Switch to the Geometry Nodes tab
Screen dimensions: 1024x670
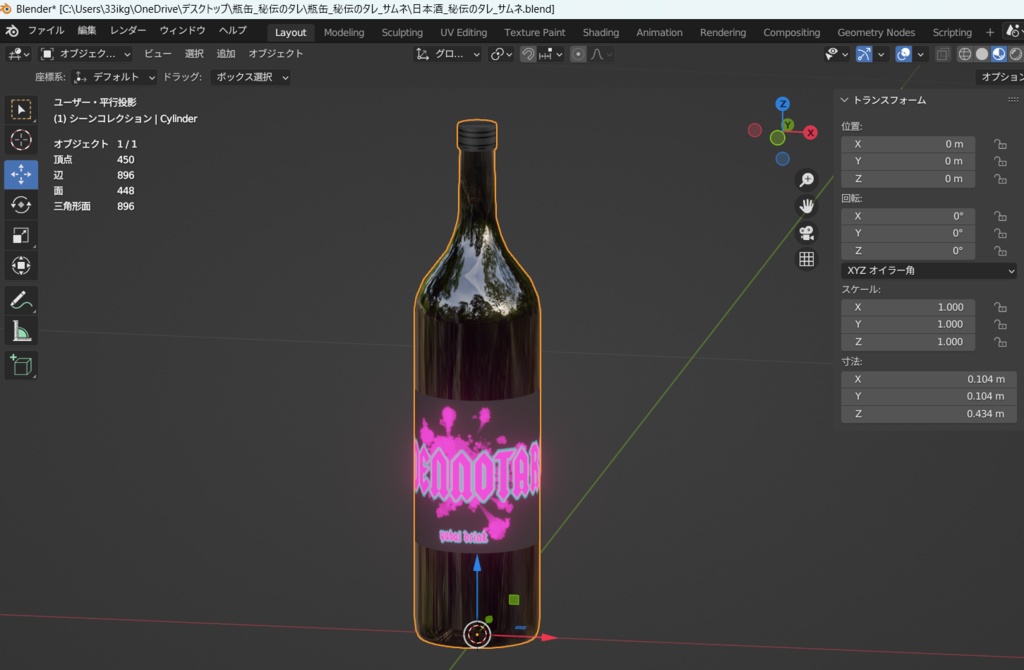click(x=876, y=32)
